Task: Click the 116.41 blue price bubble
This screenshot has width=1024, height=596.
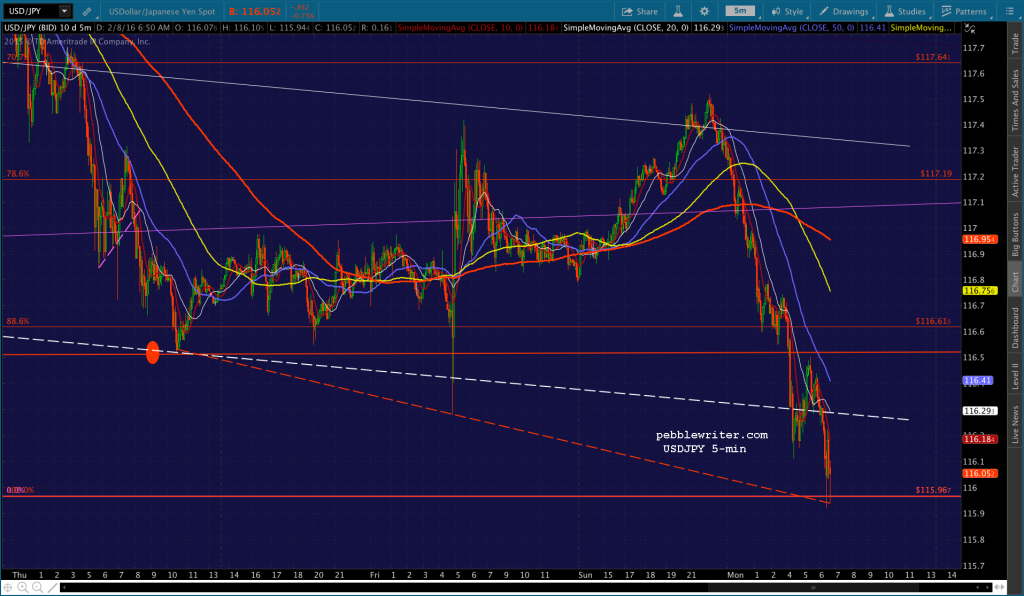Action: (x=978, y=380)
